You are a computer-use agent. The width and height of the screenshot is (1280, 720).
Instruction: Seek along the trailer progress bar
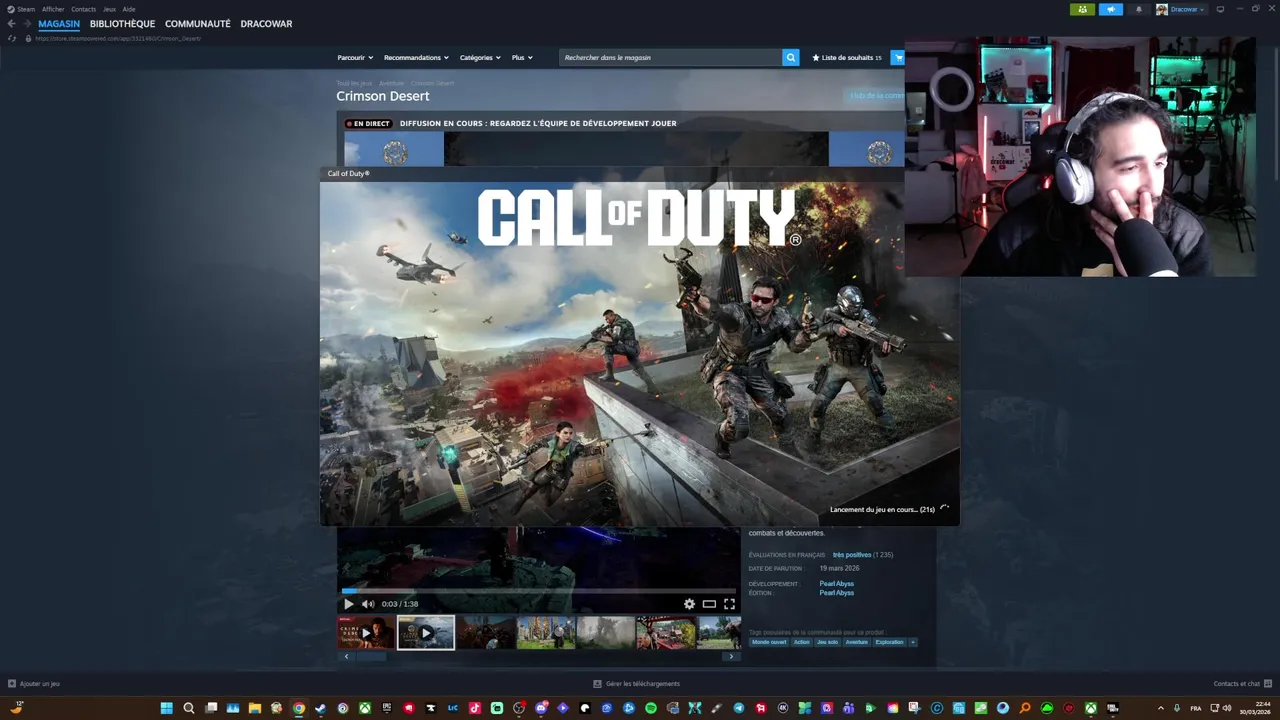click(x=538, y=591)
